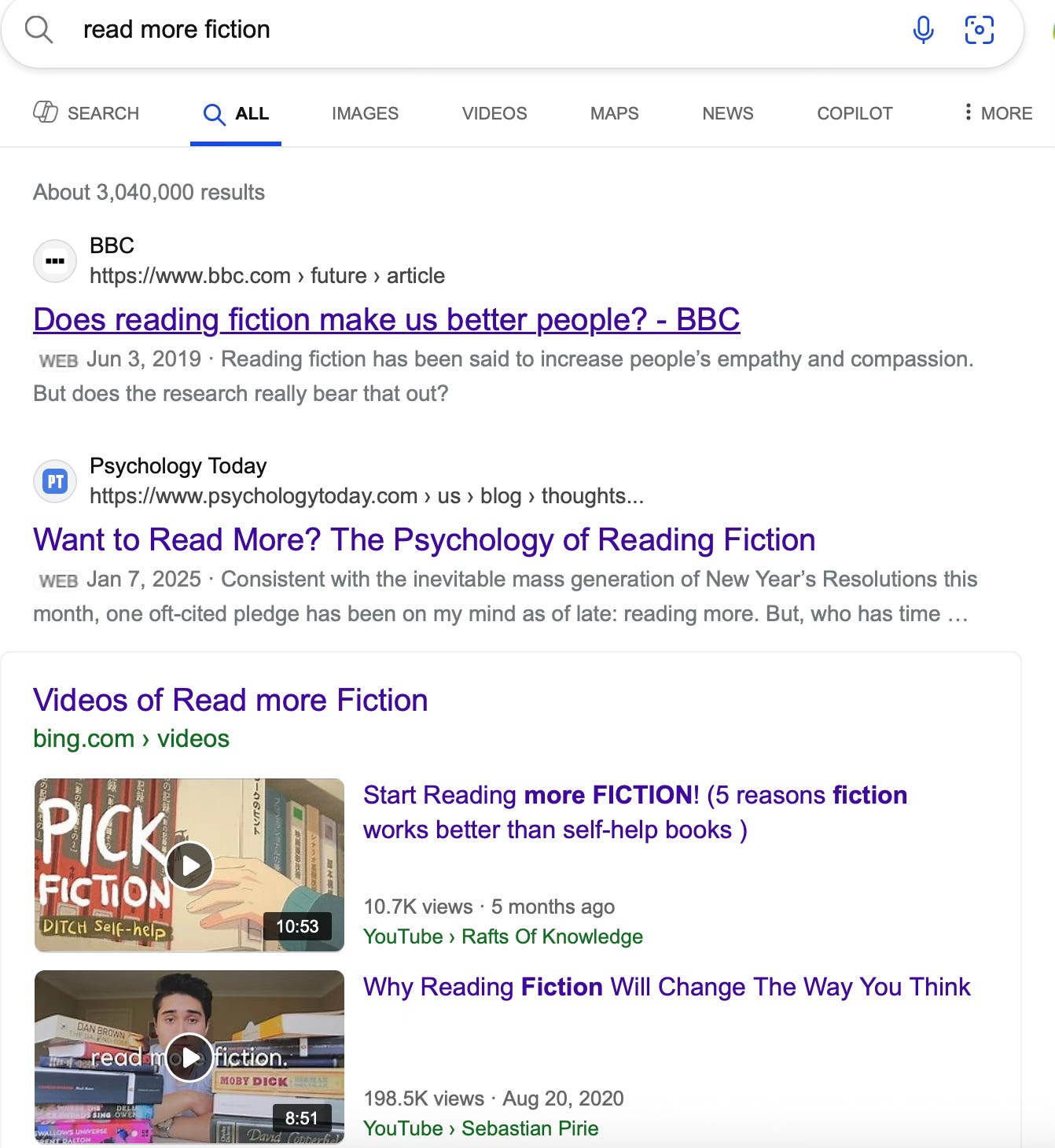
Task: Click the bing.com › videos link
Action: 131,738
